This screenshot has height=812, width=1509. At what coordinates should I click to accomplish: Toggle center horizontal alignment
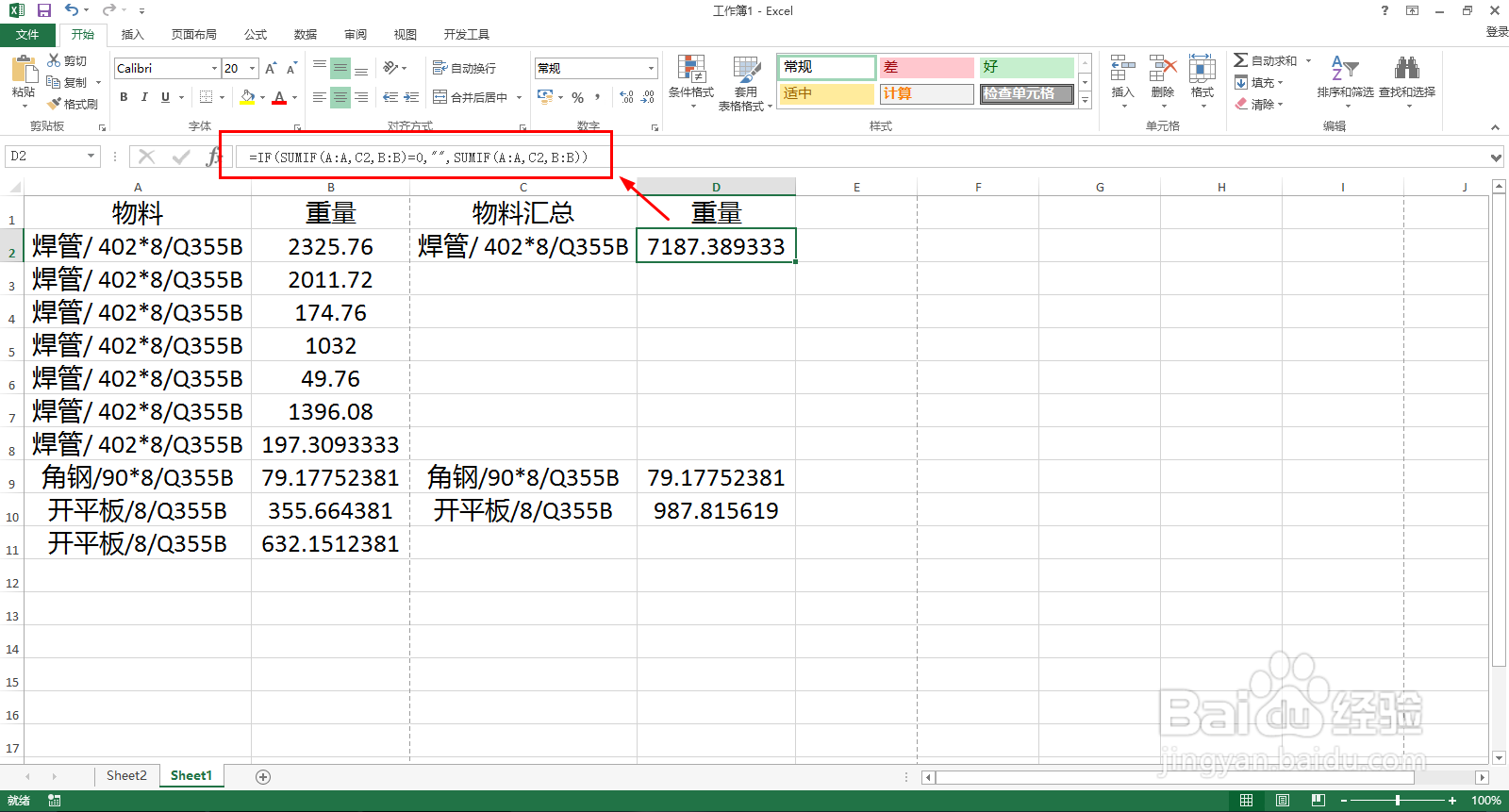(x=340, y=97)
